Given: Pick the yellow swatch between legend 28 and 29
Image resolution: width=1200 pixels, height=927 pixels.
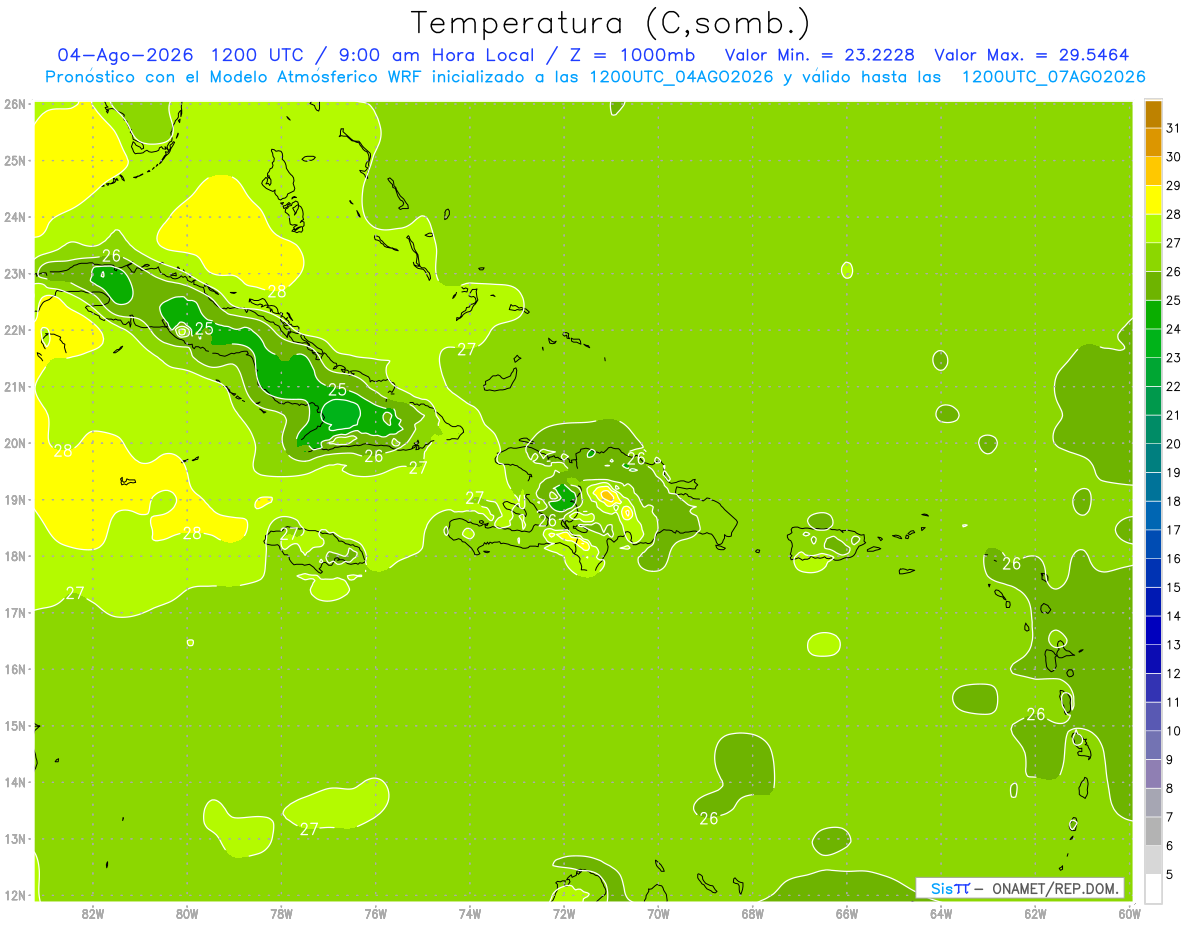Looking at the screenshot, I should coord(1153,200).
